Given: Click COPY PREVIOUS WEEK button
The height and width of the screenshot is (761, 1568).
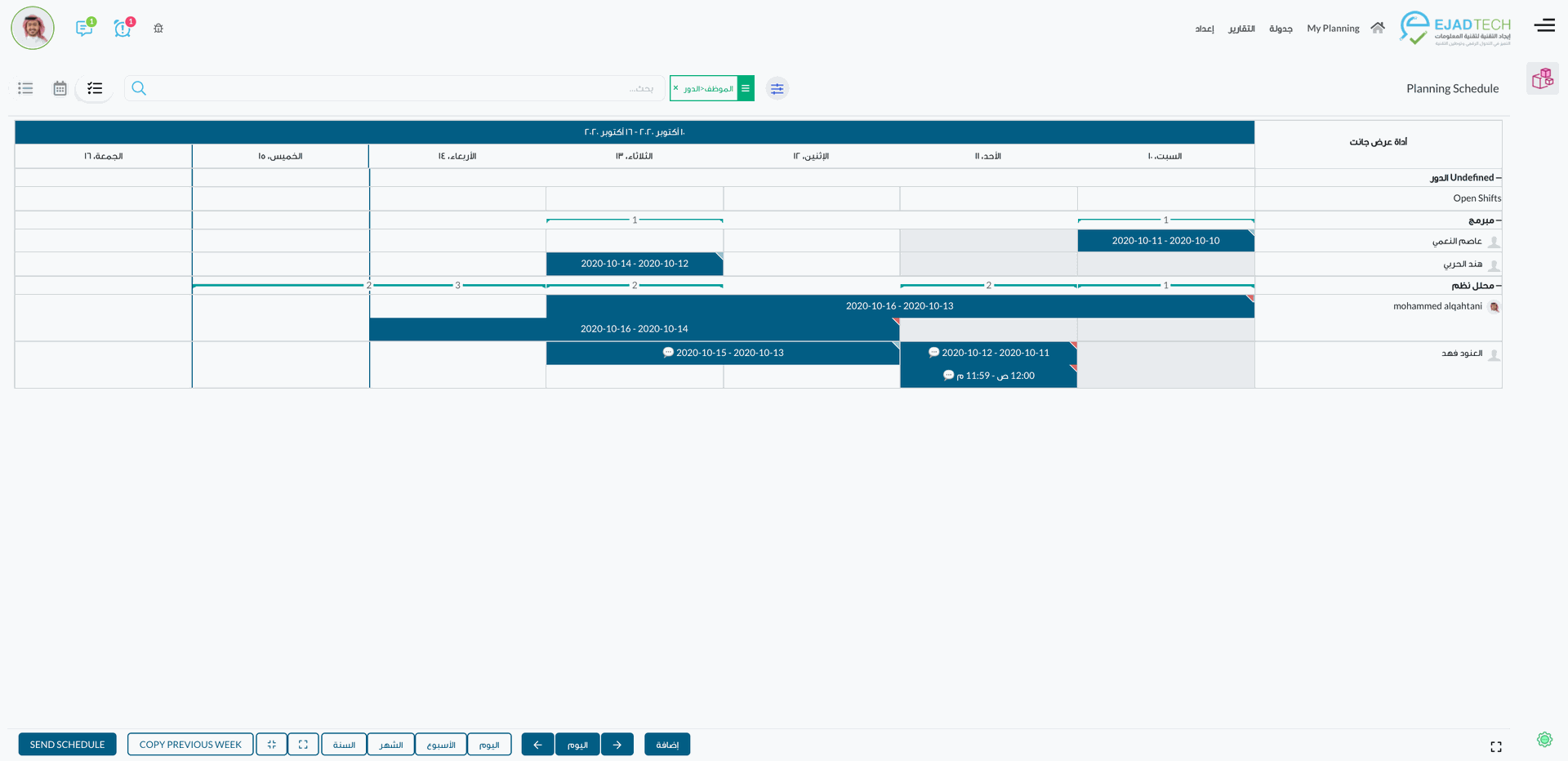Looking at the screenshot, I should 190,745.
